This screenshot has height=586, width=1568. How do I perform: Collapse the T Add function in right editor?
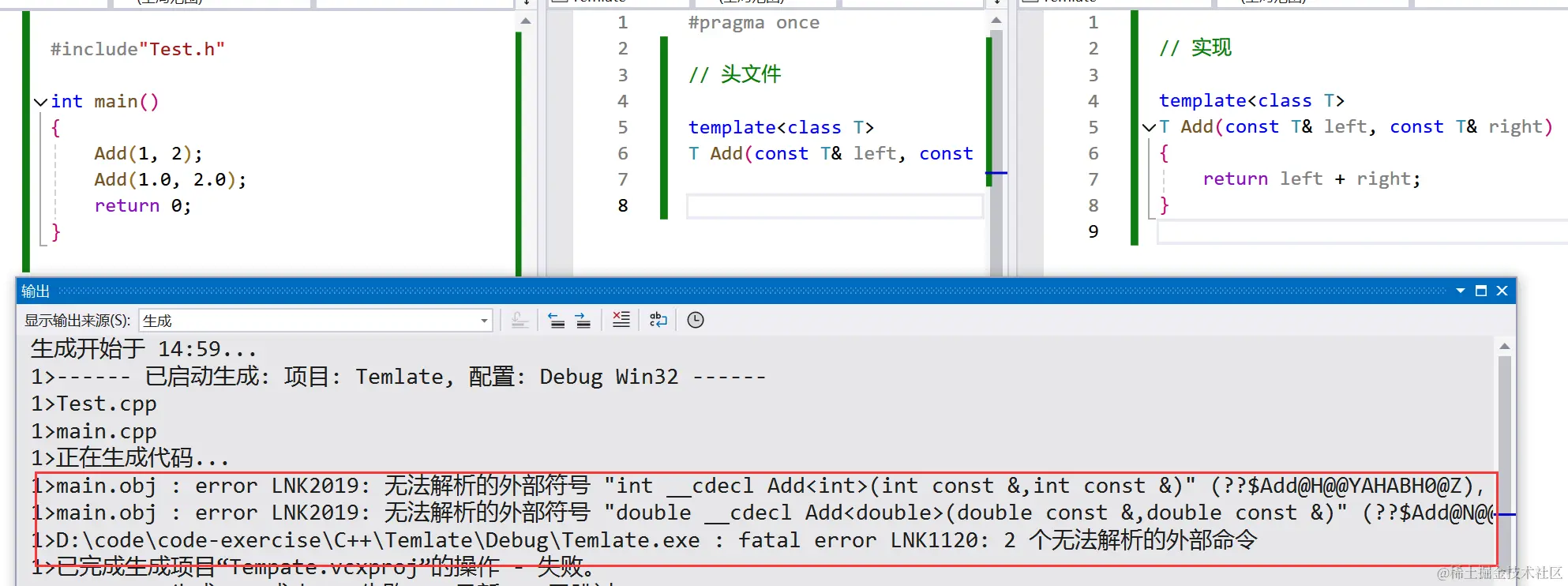coord(1150,127)
